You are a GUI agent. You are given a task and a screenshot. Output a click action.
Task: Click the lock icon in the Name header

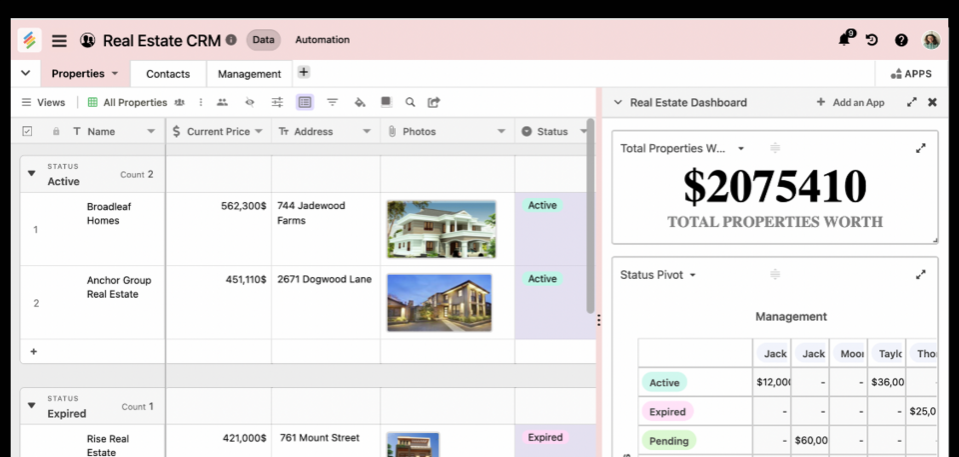(56, 132)
